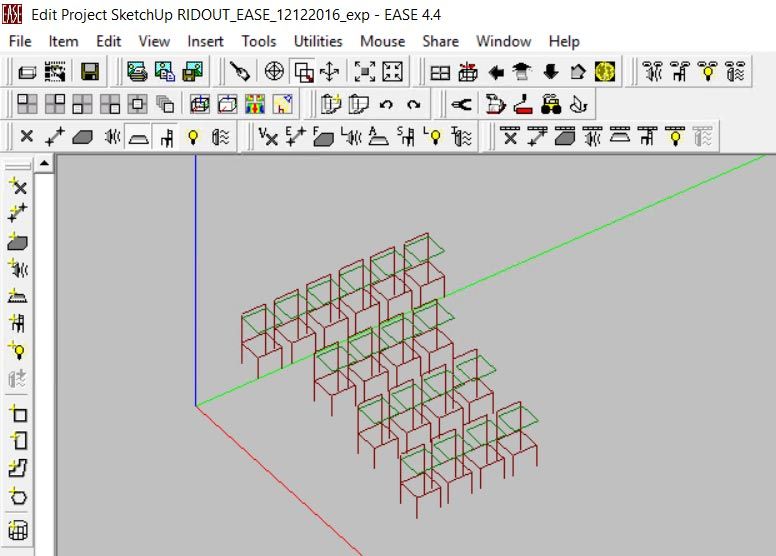Click the center pane view icon
The height and width of the screenshot is (556, 776).
coord(137,104)
